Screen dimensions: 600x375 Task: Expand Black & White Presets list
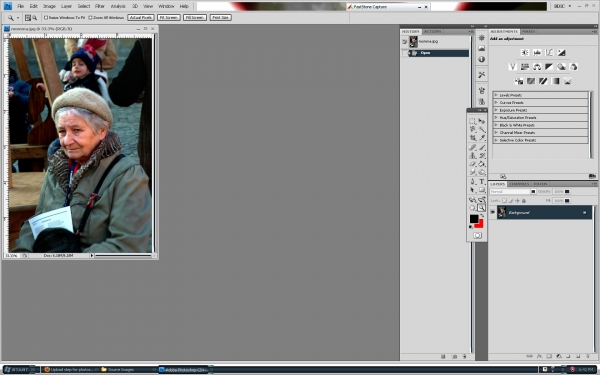[496, 125]
